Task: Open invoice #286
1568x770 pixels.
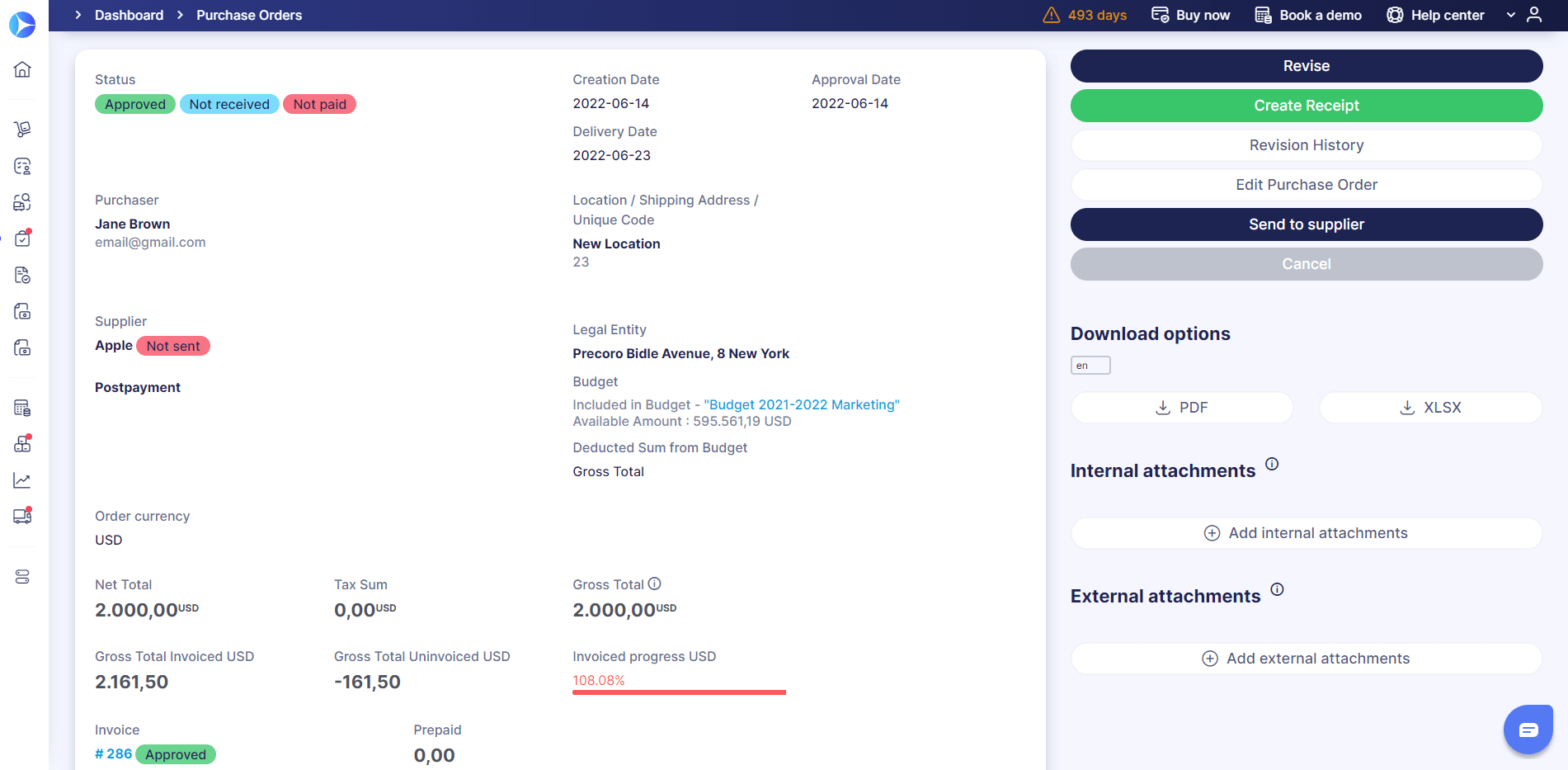Action: [x=113, y=753]
